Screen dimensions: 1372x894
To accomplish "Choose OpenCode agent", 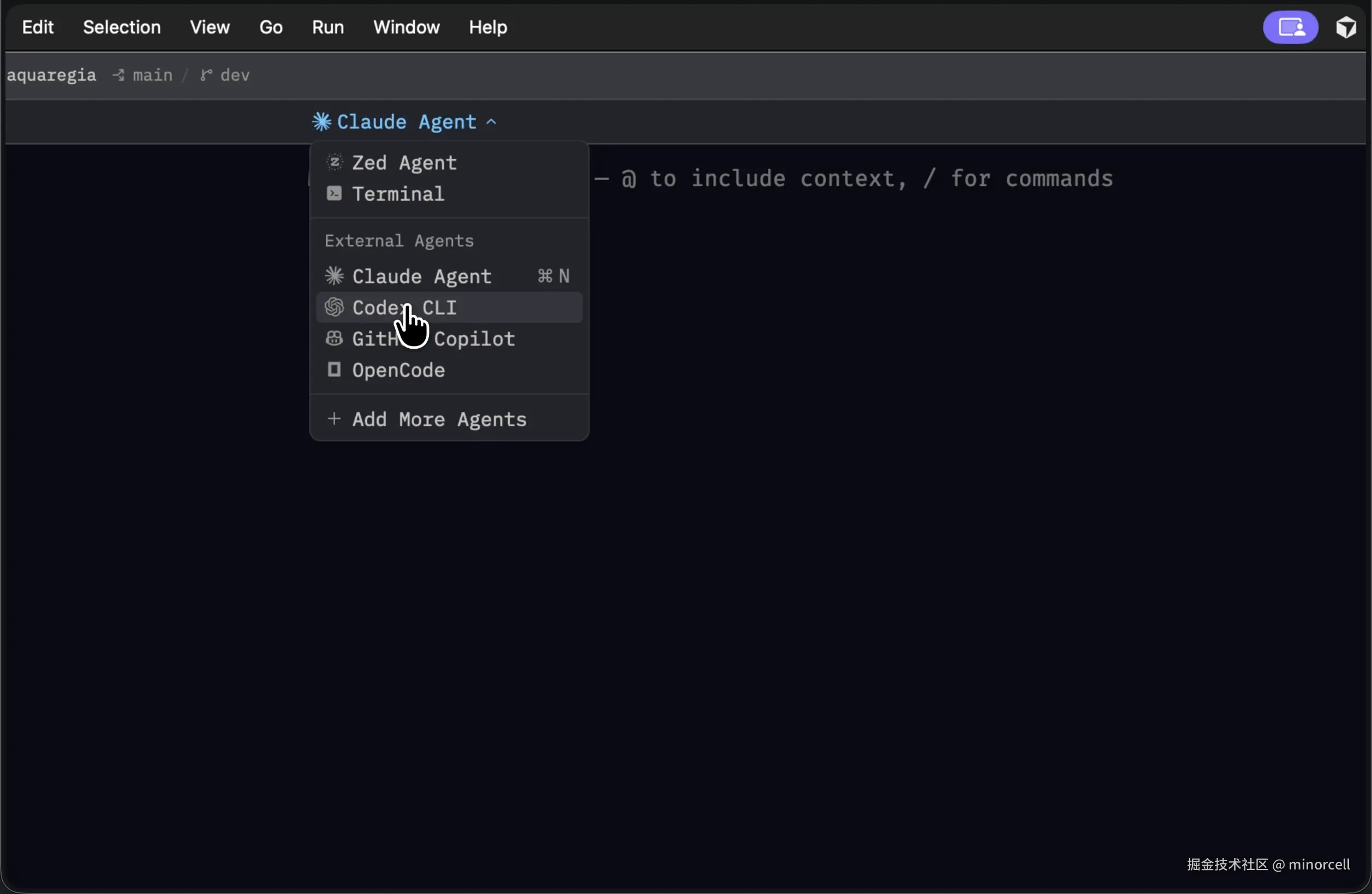I will point(449,369).
